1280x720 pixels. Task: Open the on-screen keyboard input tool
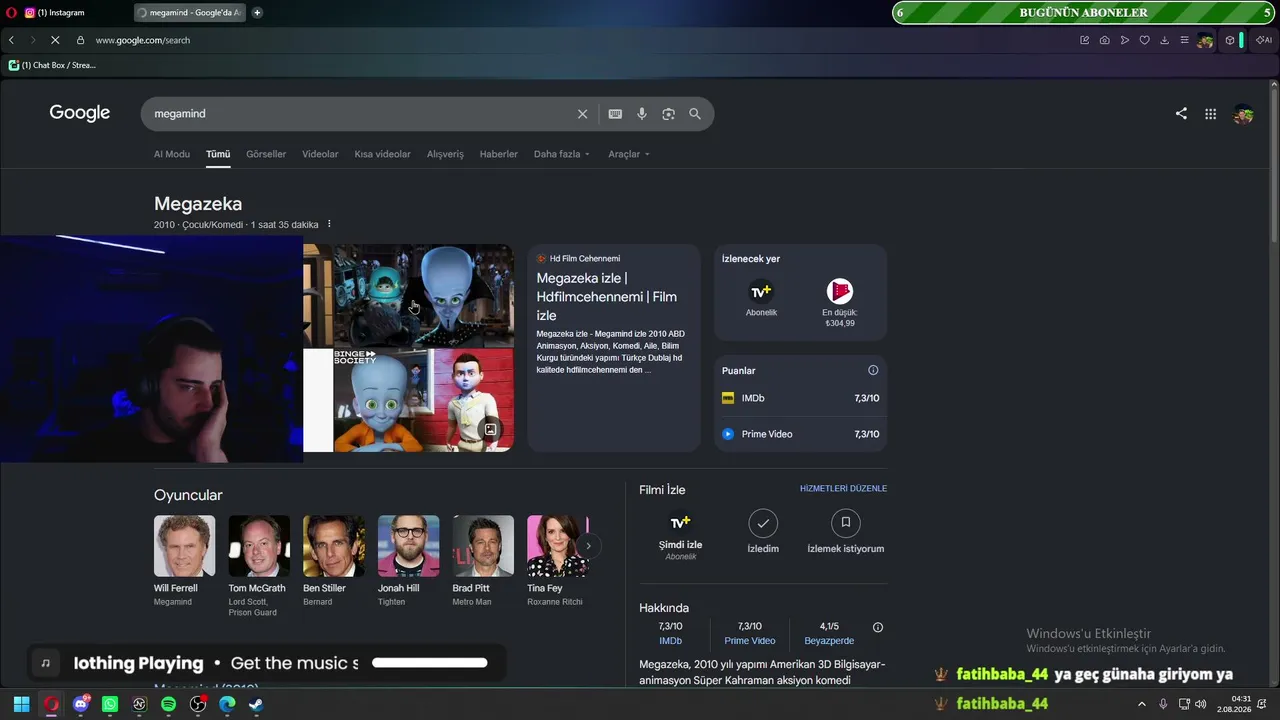pos(615,114)
